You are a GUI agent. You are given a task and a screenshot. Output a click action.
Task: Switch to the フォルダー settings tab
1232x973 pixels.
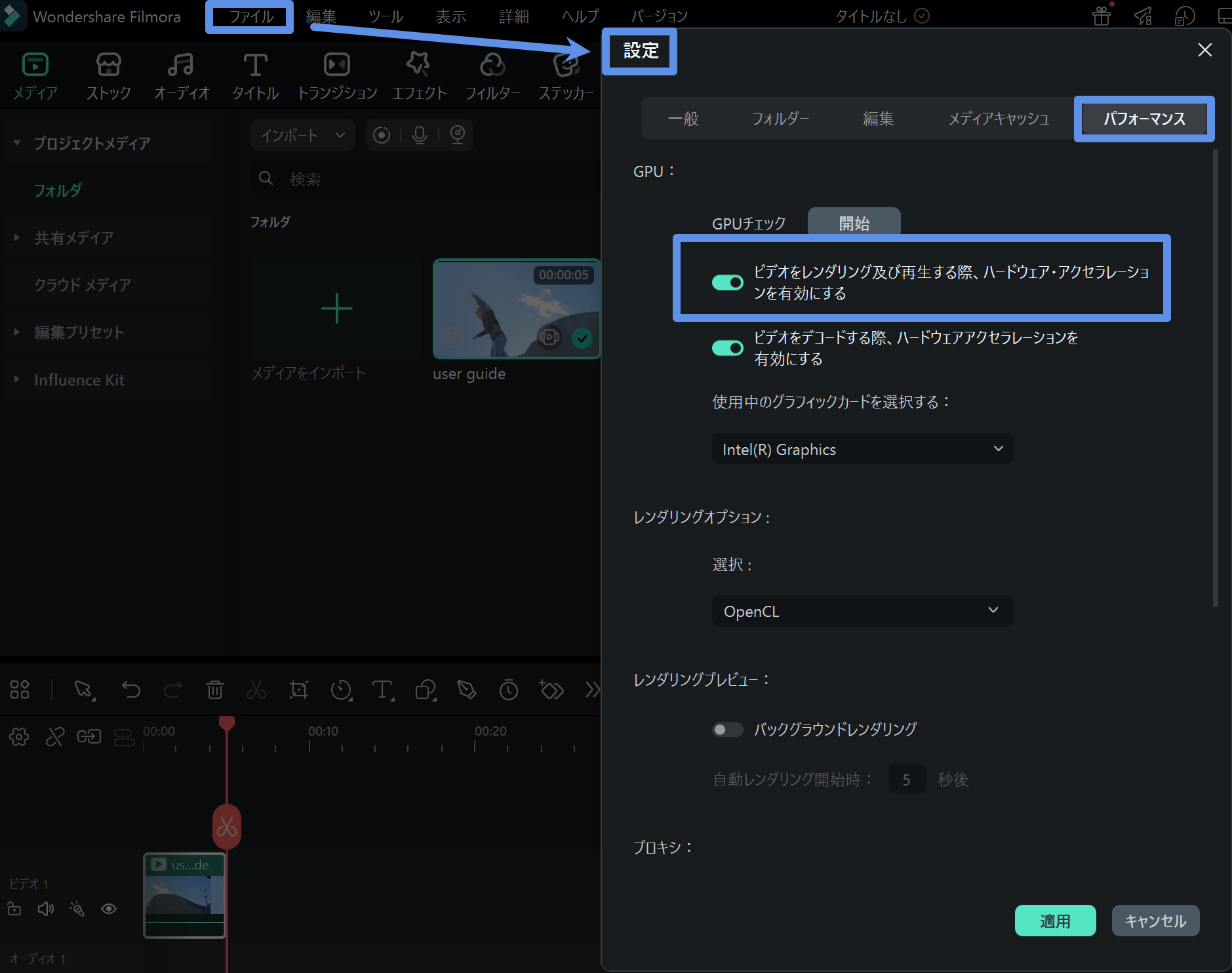pyautogui.click(x=780, y=119)
